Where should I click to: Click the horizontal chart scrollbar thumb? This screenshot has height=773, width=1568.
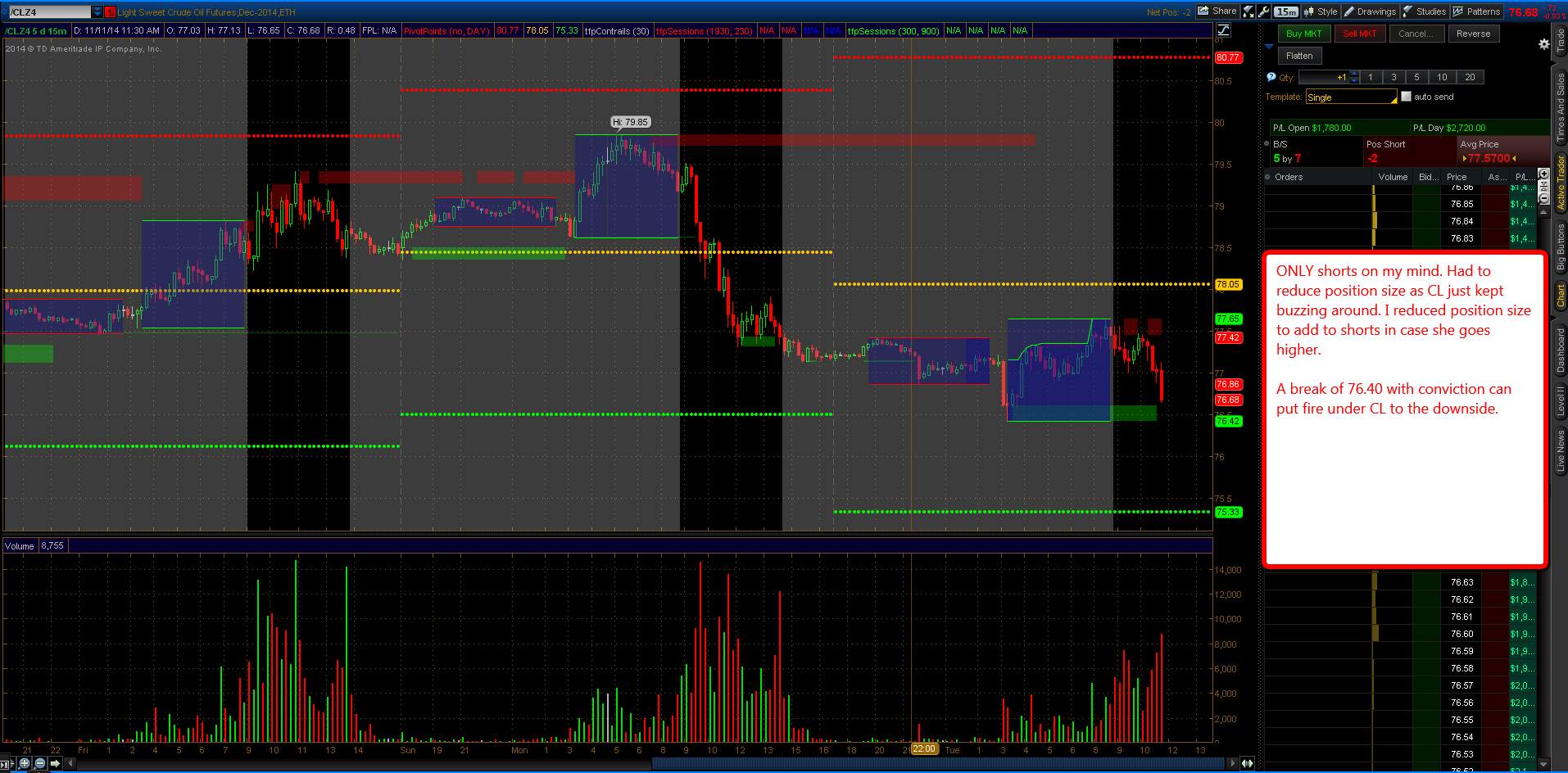point(939,763)
